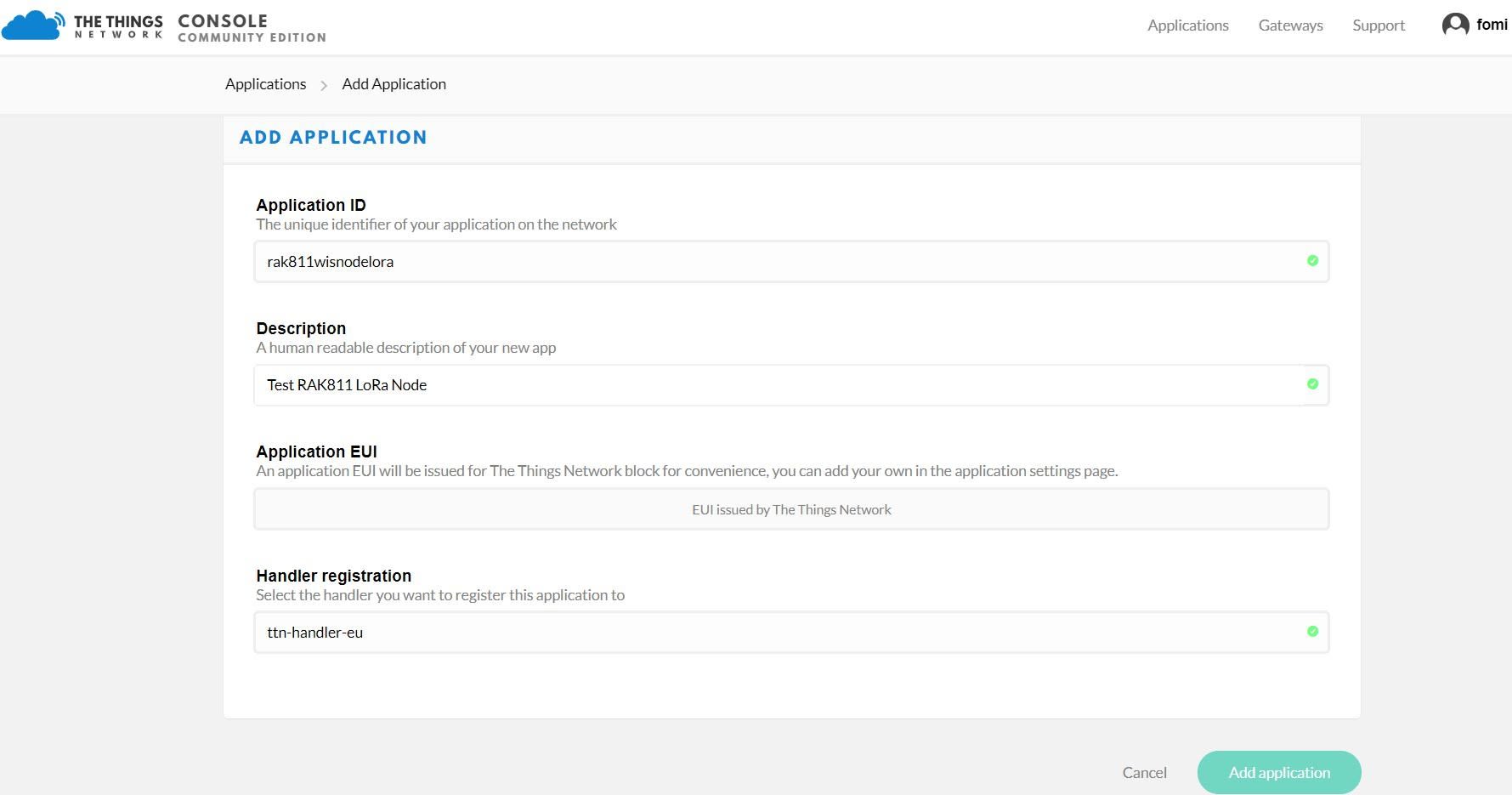Click the EUI issued by The Things Network field

(x=791, y=509)
